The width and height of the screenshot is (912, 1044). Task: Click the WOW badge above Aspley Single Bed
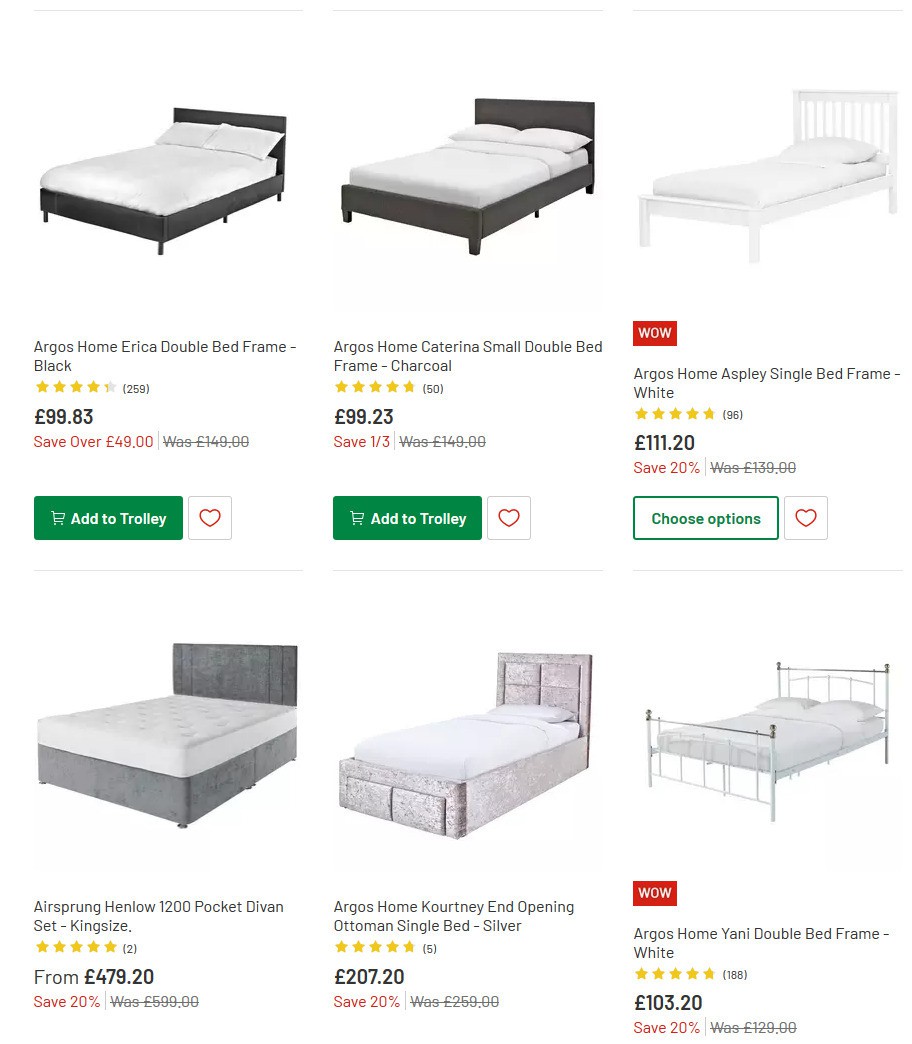pyautogui.click(x=654, y=333)
